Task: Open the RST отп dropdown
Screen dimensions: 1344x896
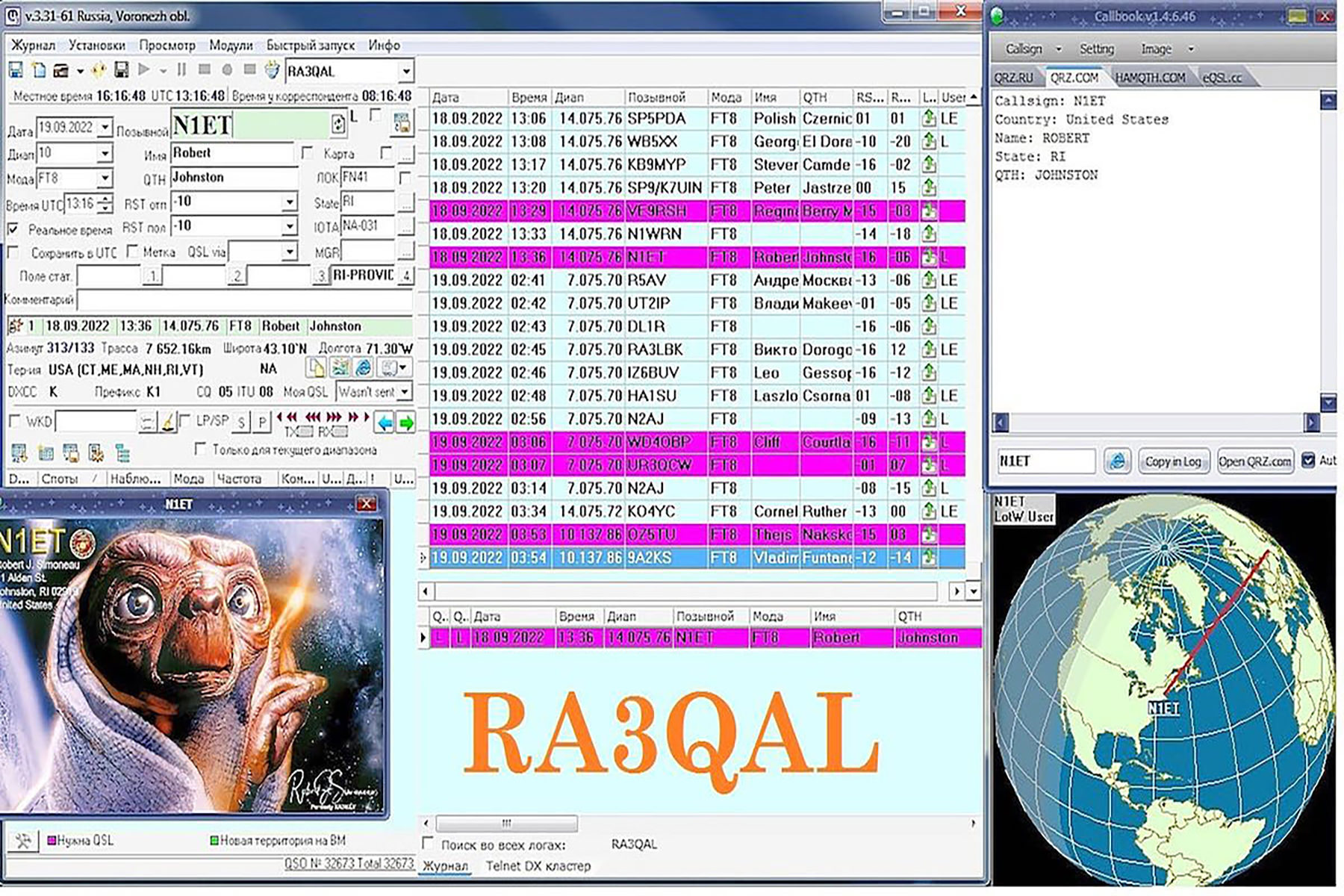Action: pyautogui.click(x=290, y=202)
